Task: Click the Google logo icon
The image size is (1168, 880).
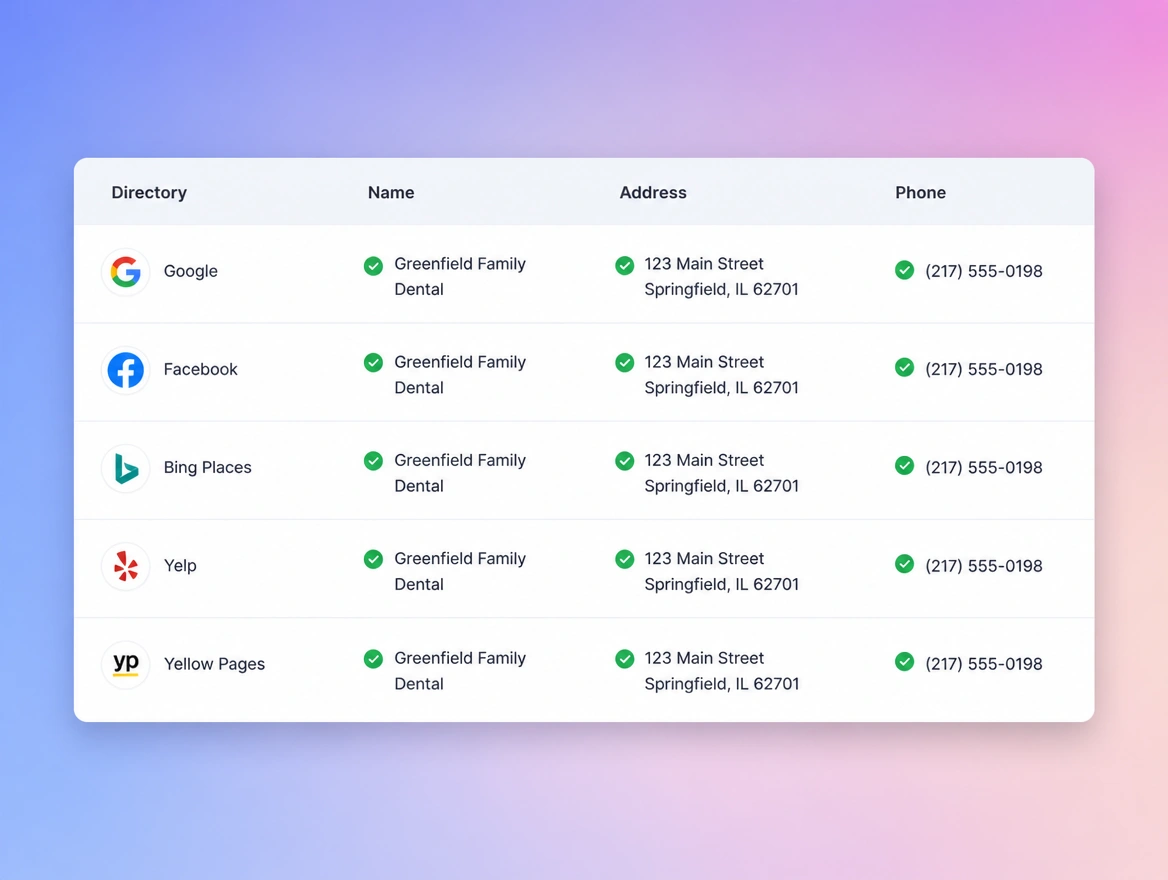Action: (125, 272)
